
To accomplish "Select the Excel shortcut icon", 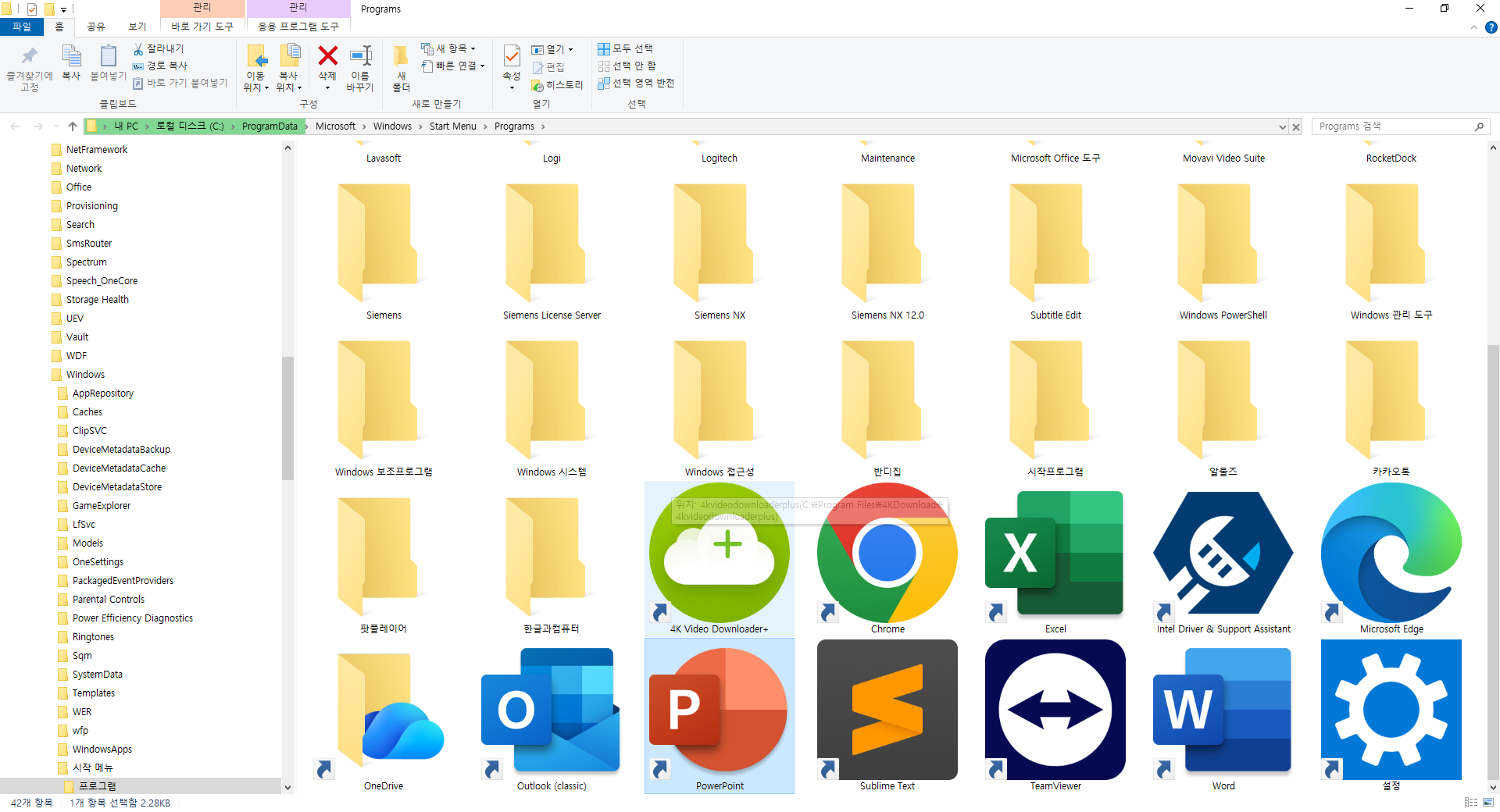I will click(x=1055, y=553).
